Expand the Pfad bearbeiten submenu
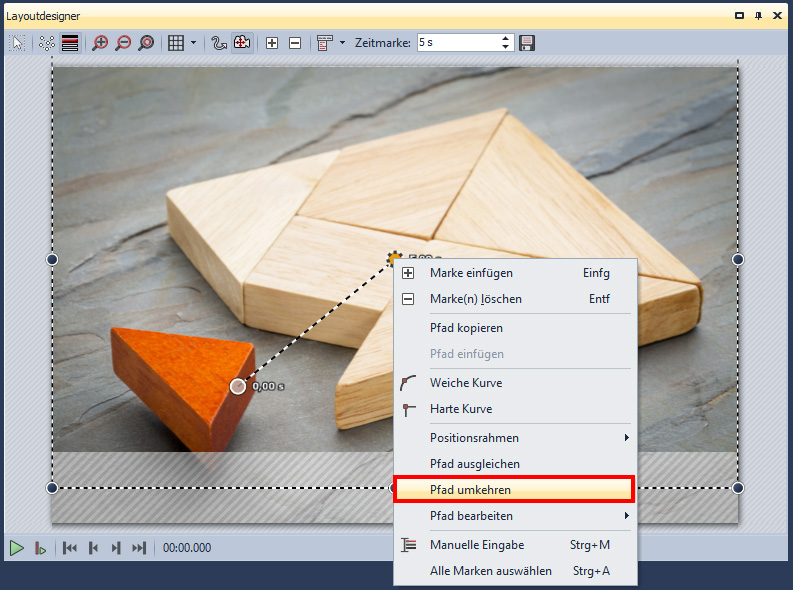Viewport: 793px width, 590px height. click(x=626, y=516)
